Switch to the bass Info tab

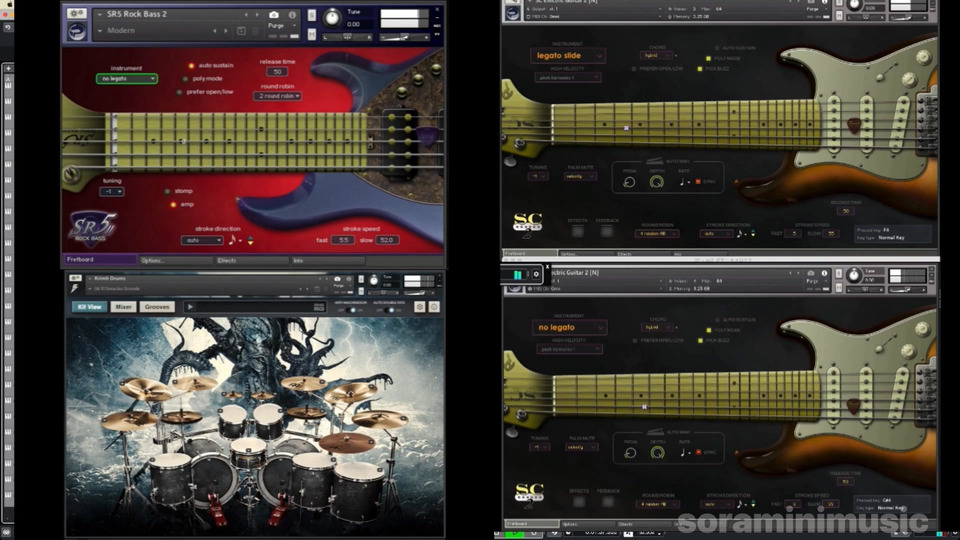(328, 260)
